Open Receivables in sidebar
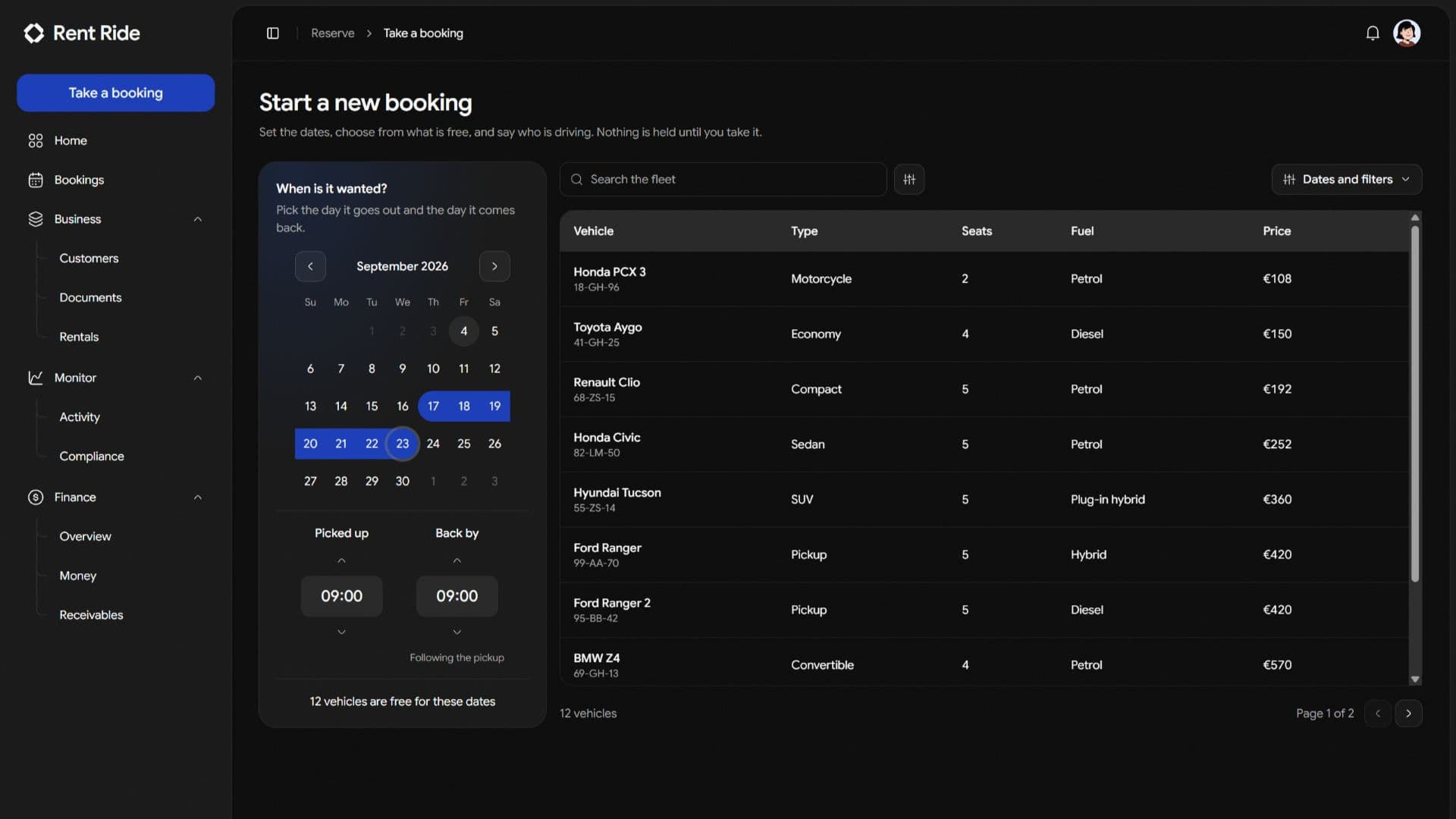Image resolution: width=1456 pixels, height=819 pixels. 91,615
